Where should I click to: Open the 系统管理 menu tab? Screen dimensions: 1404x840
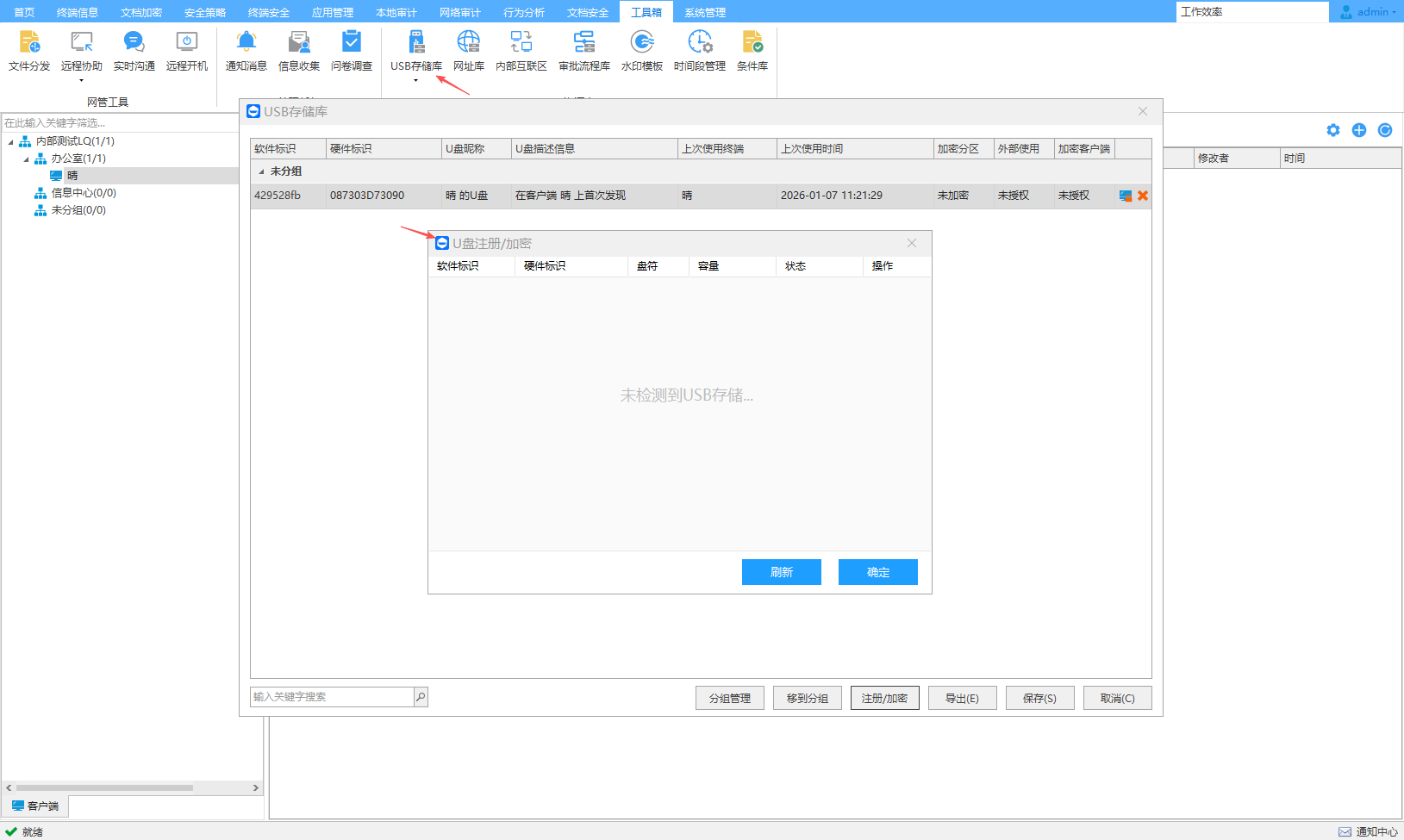[704, 12]
